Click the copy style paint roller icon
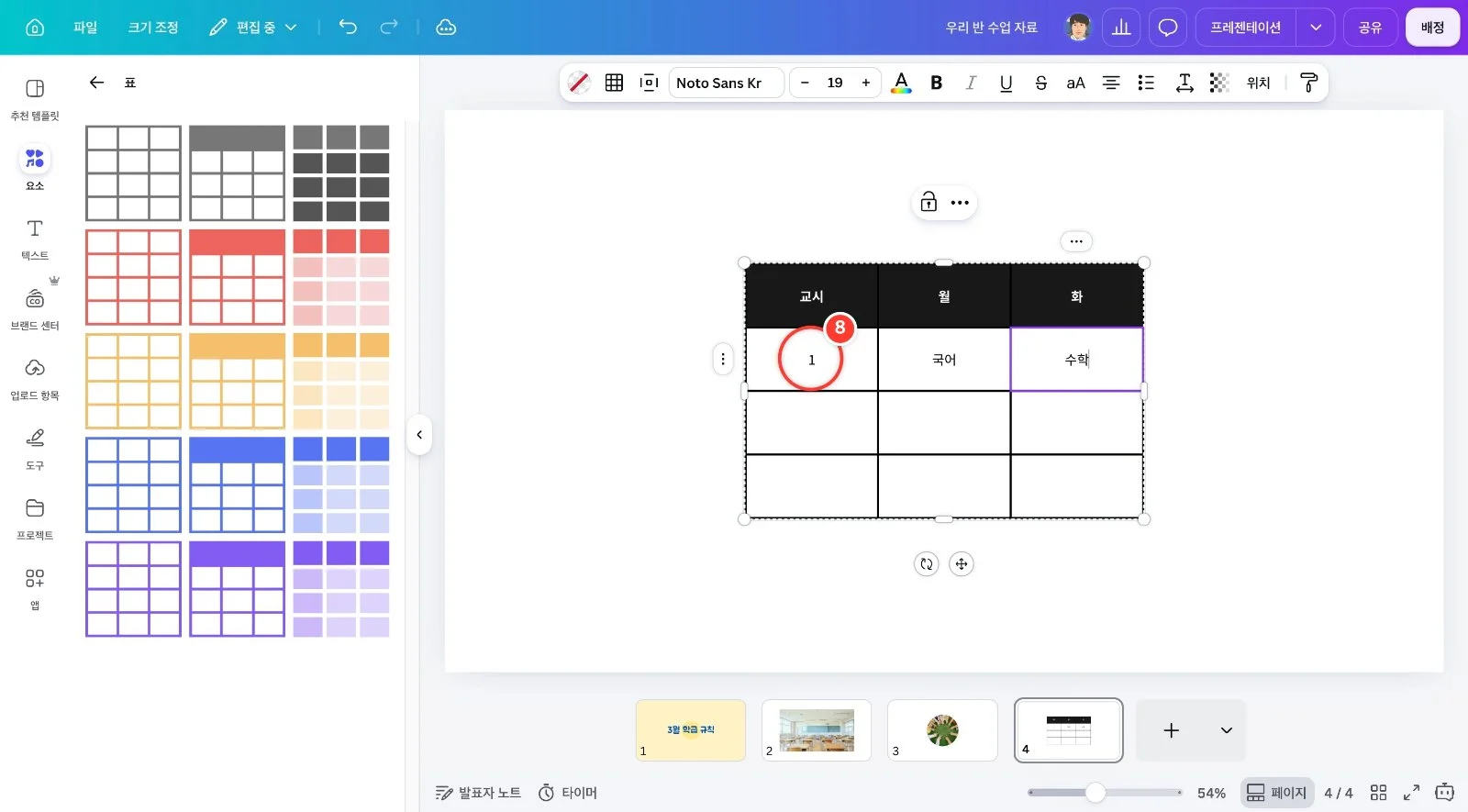The width and height of the screenshot is (1468, 812). (1309, 83)
